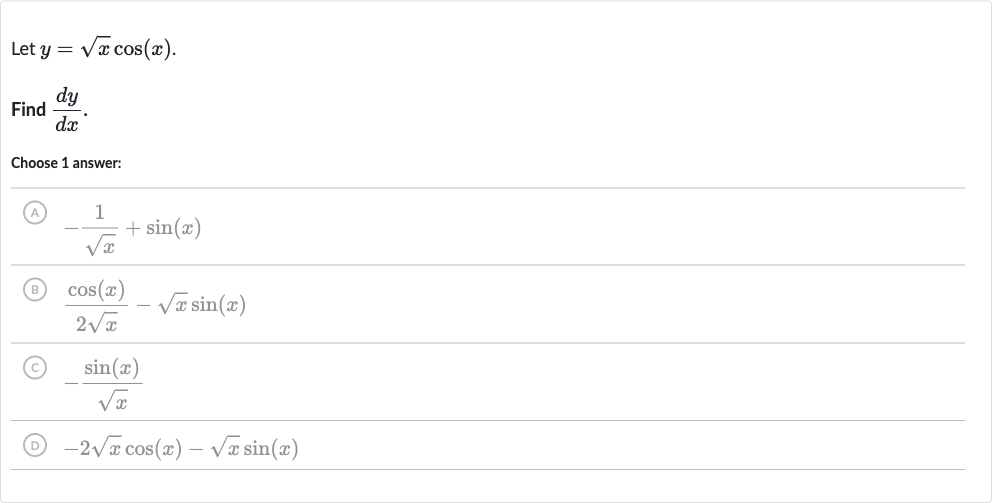Select radio button B
This screenshot has height=503, width=992.
tap(35, 290)
